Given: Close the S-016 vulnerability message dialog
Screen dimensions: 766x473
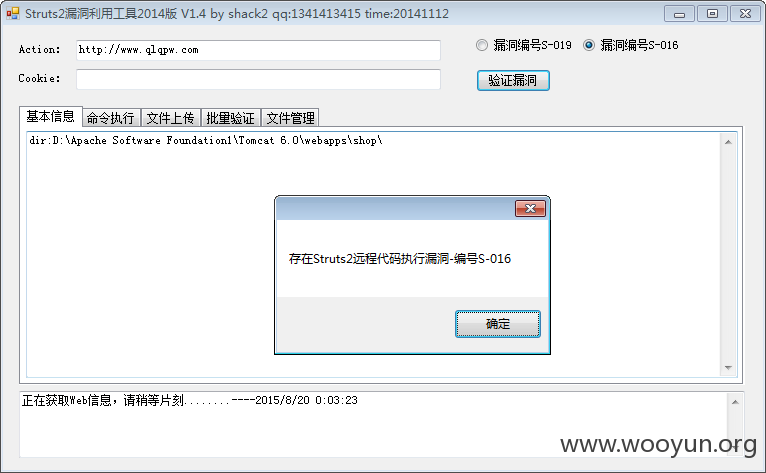Looking at the screenshot, I should [x=531, y=209].
